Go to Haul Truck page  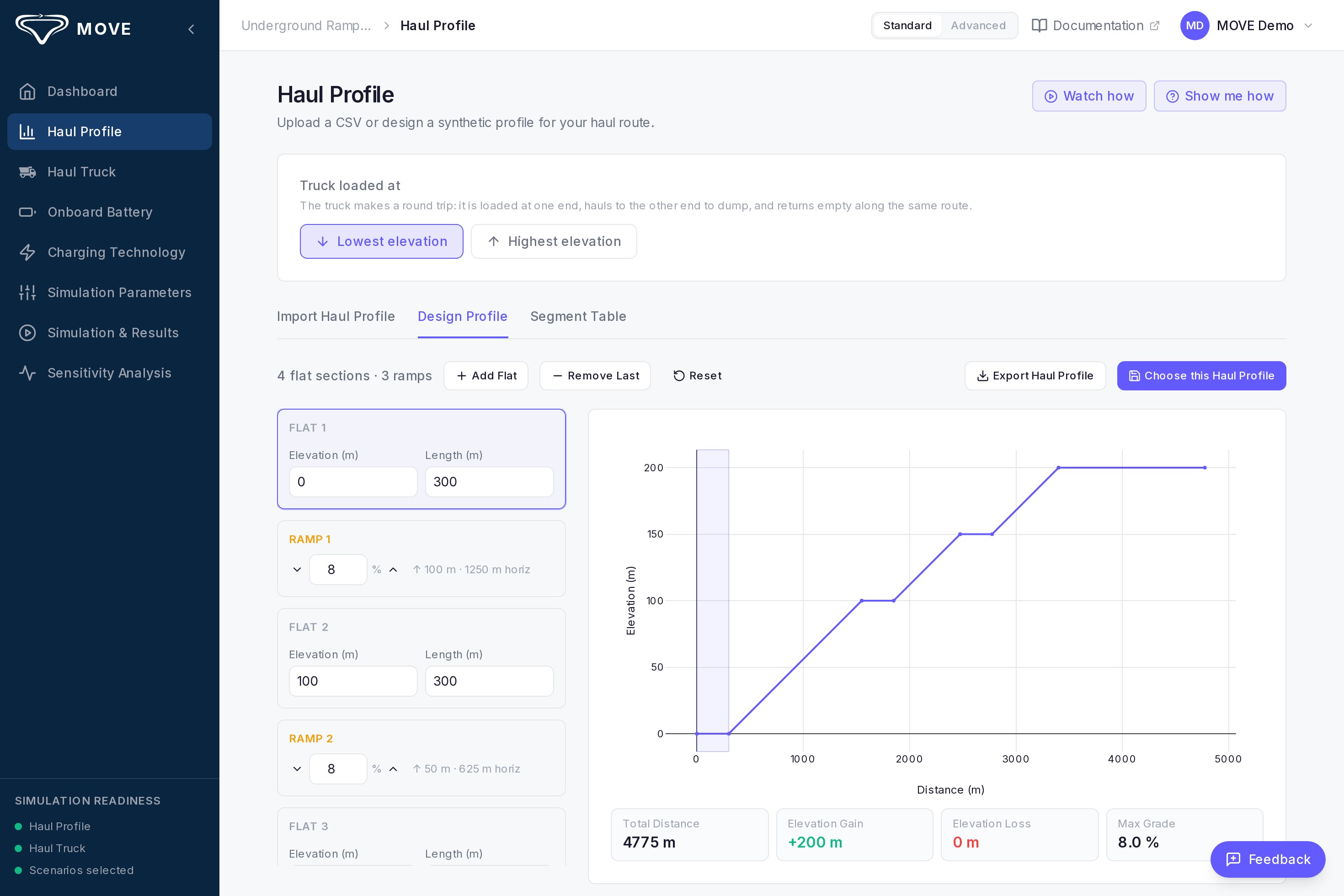click(x=110, y=172)
